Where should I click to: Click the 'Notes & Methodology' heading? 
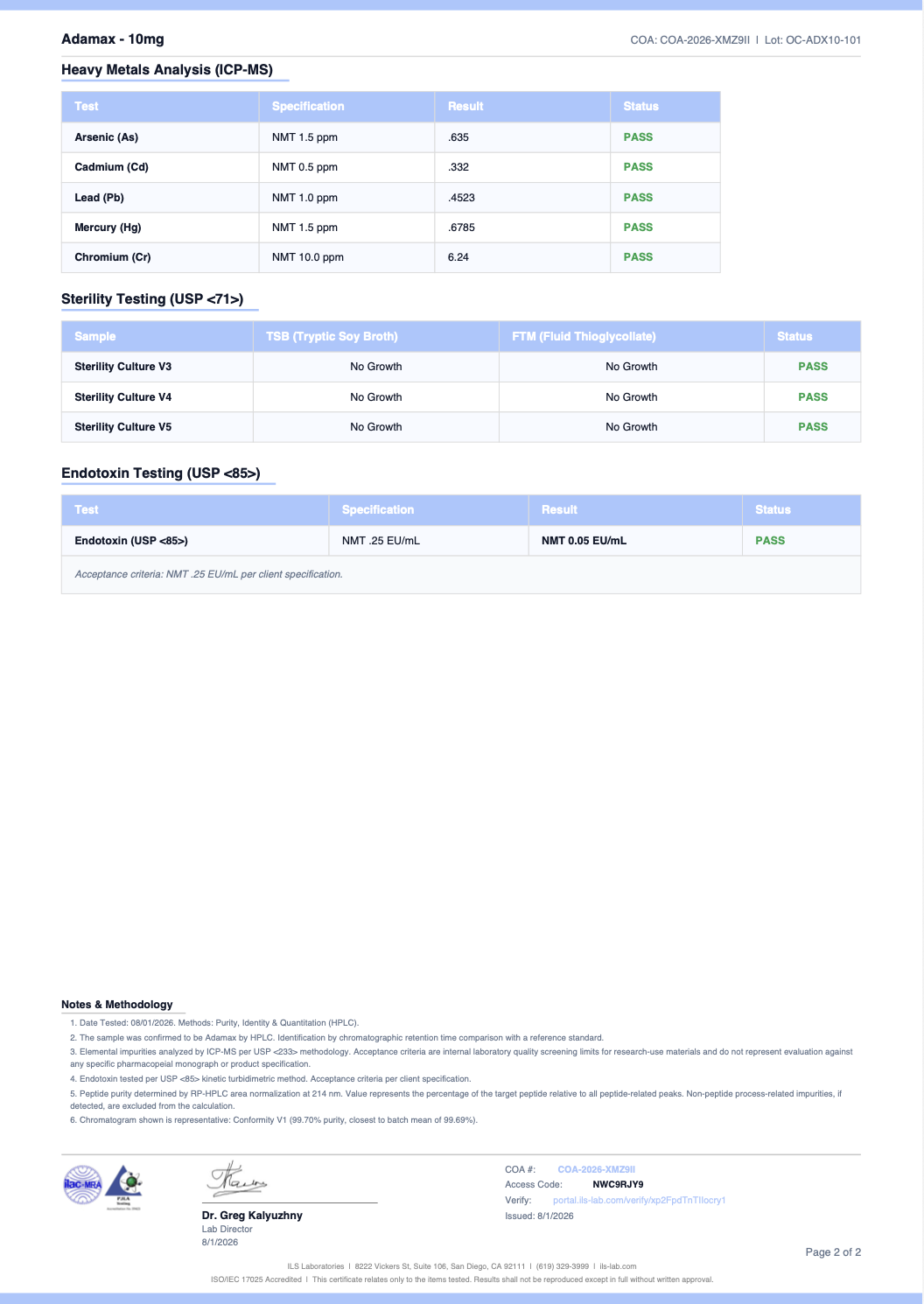click(x=117, y=1005)
